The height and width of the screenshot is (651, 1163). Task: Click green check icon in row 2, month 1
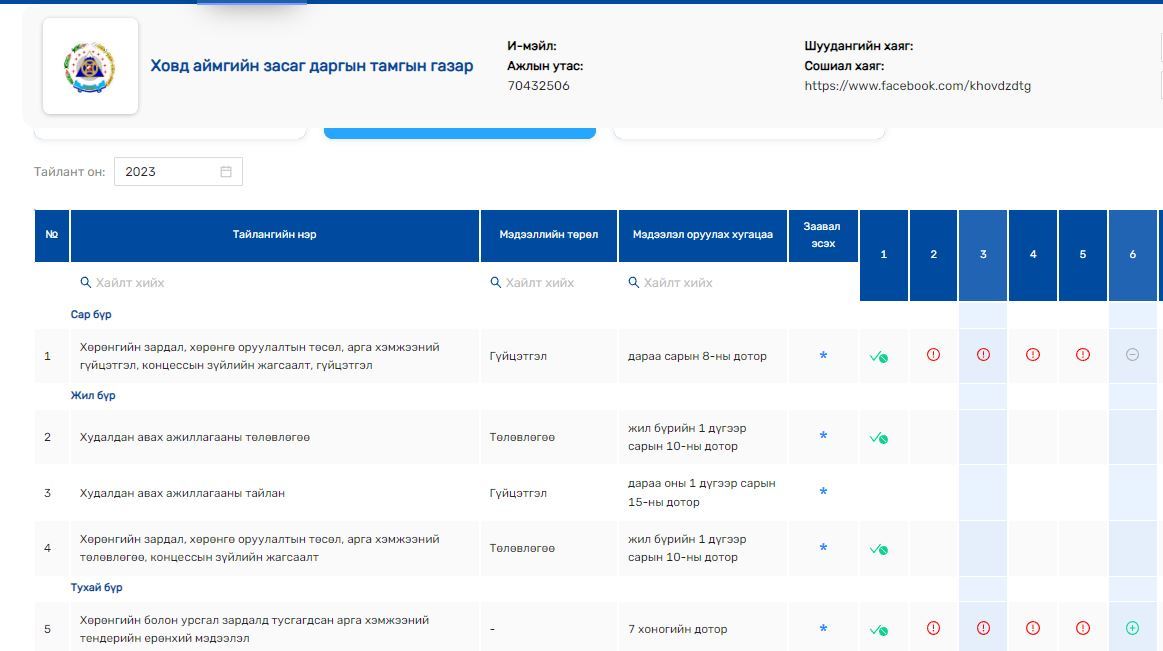point(879,437)
